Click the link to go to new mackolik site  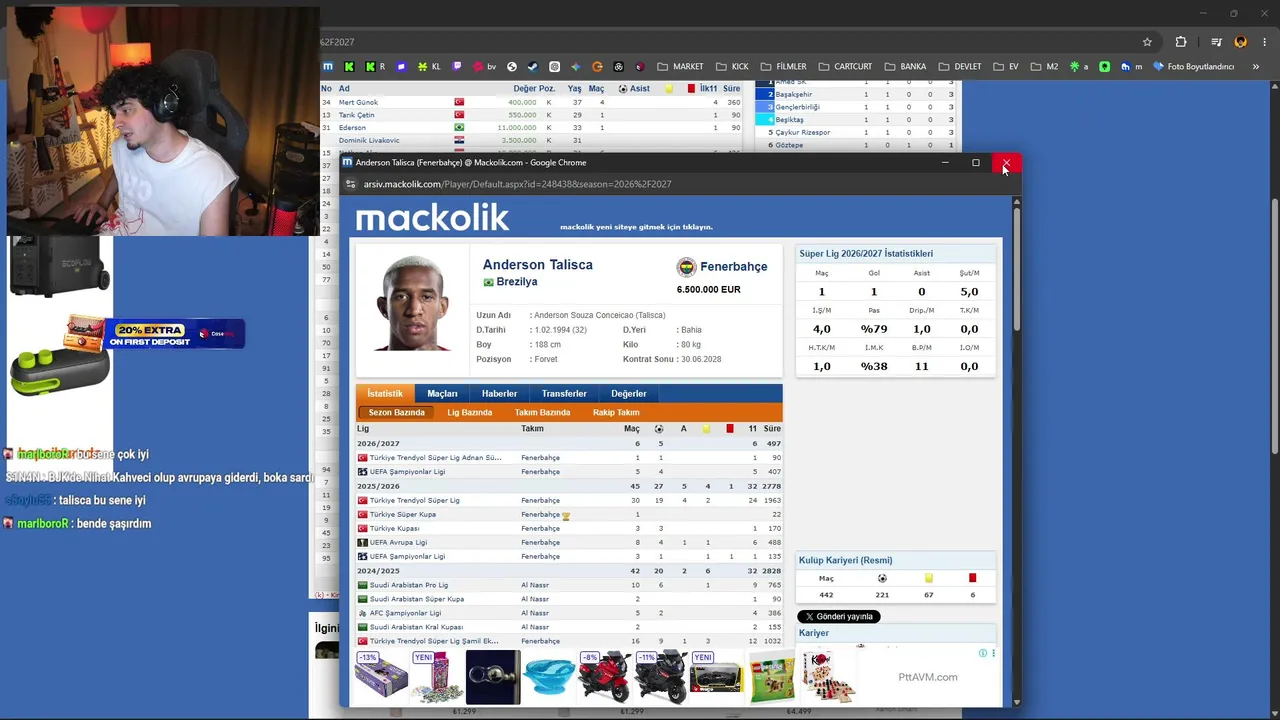636,227
